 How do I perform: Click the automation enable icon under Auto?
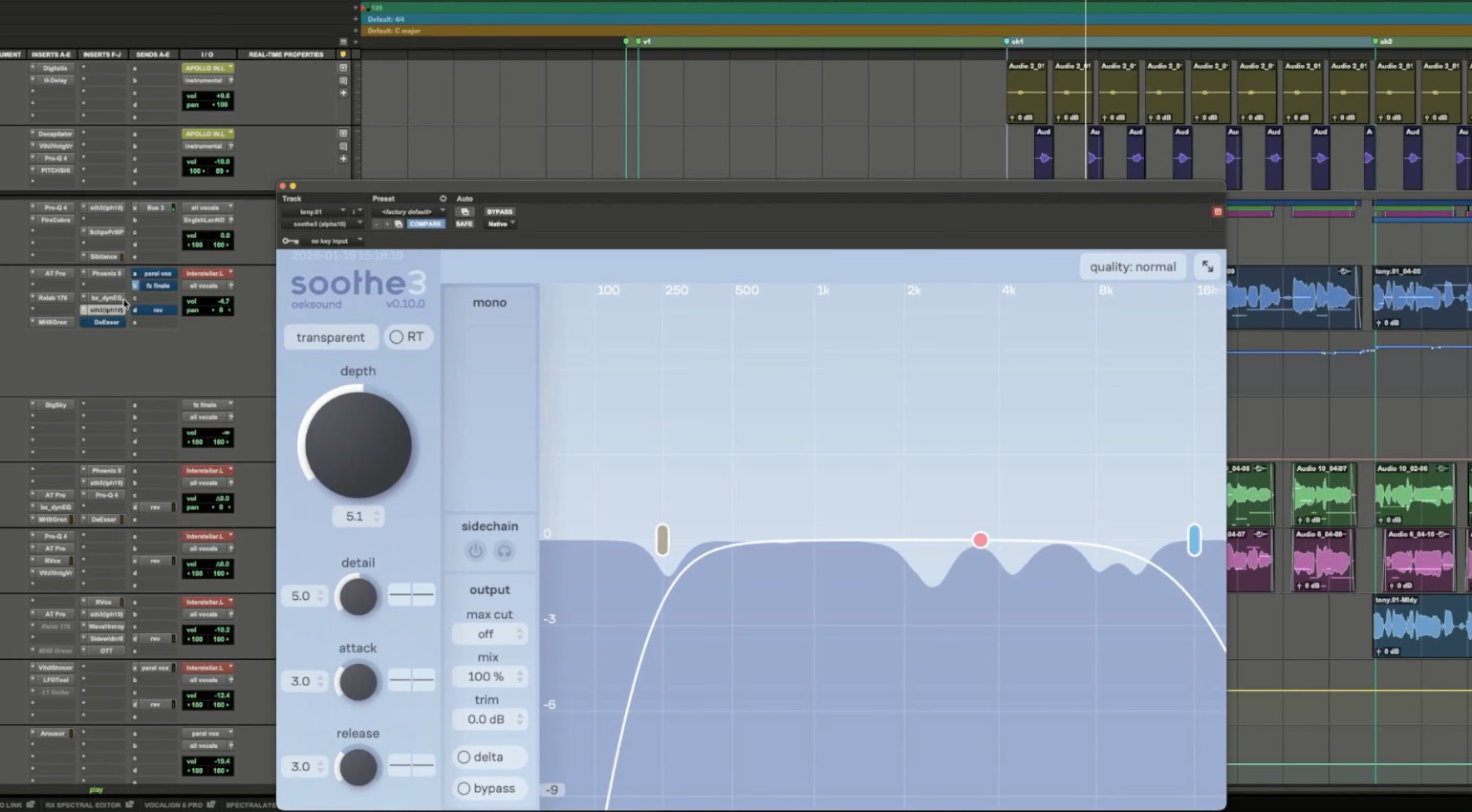point(465,212)
